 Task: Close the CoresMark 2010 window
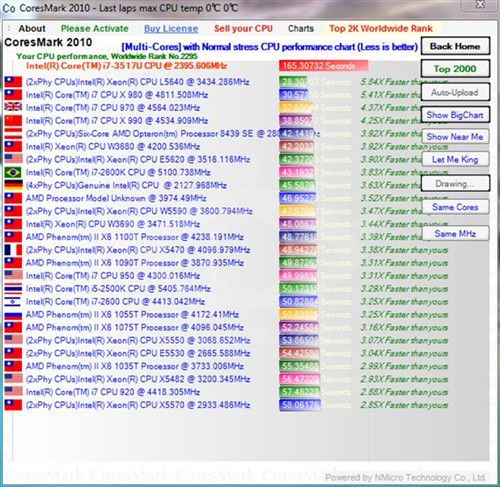[480, 4]
